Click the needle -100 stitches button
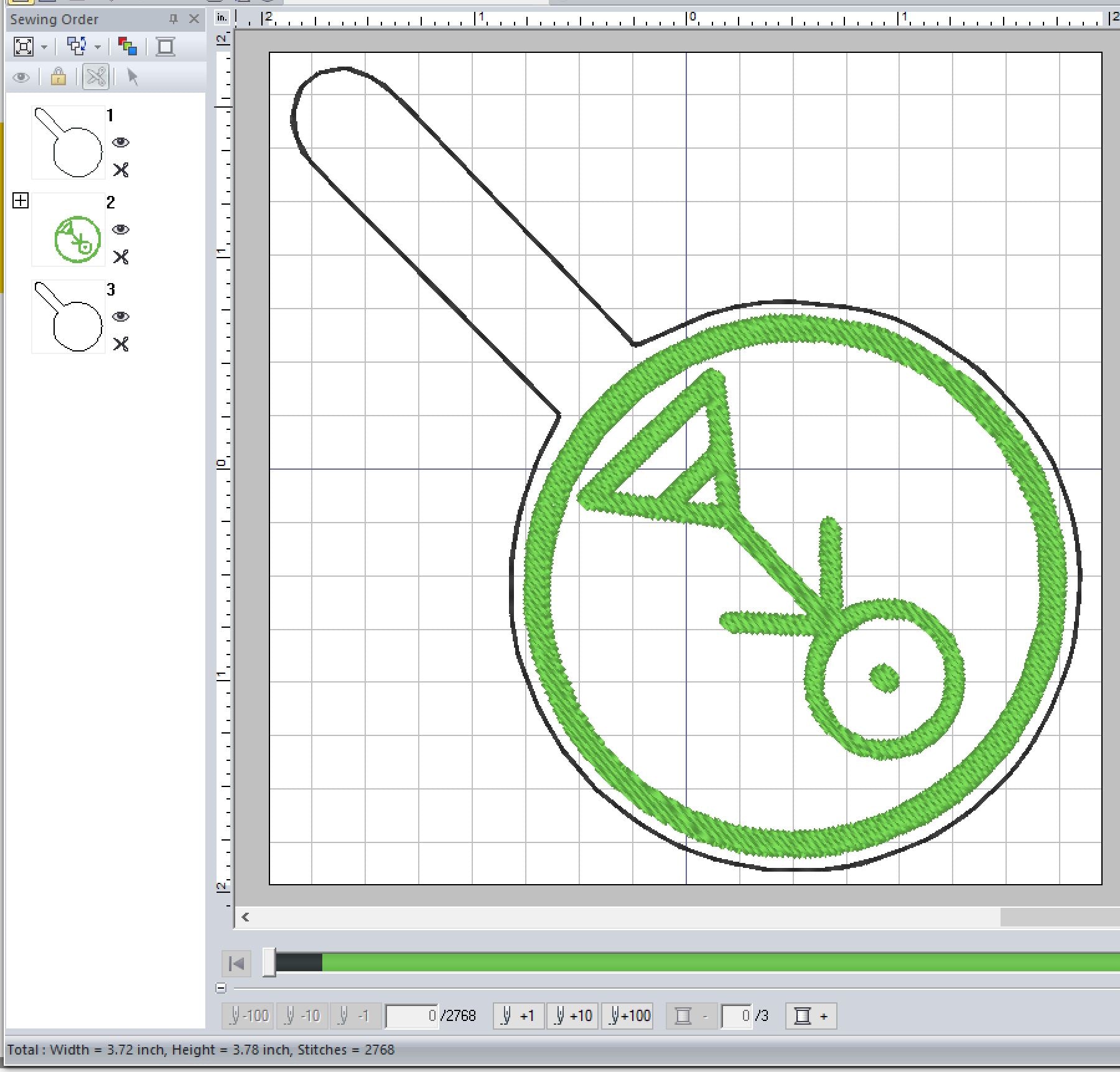The image size is (1120, 1072). [248, 1016]
